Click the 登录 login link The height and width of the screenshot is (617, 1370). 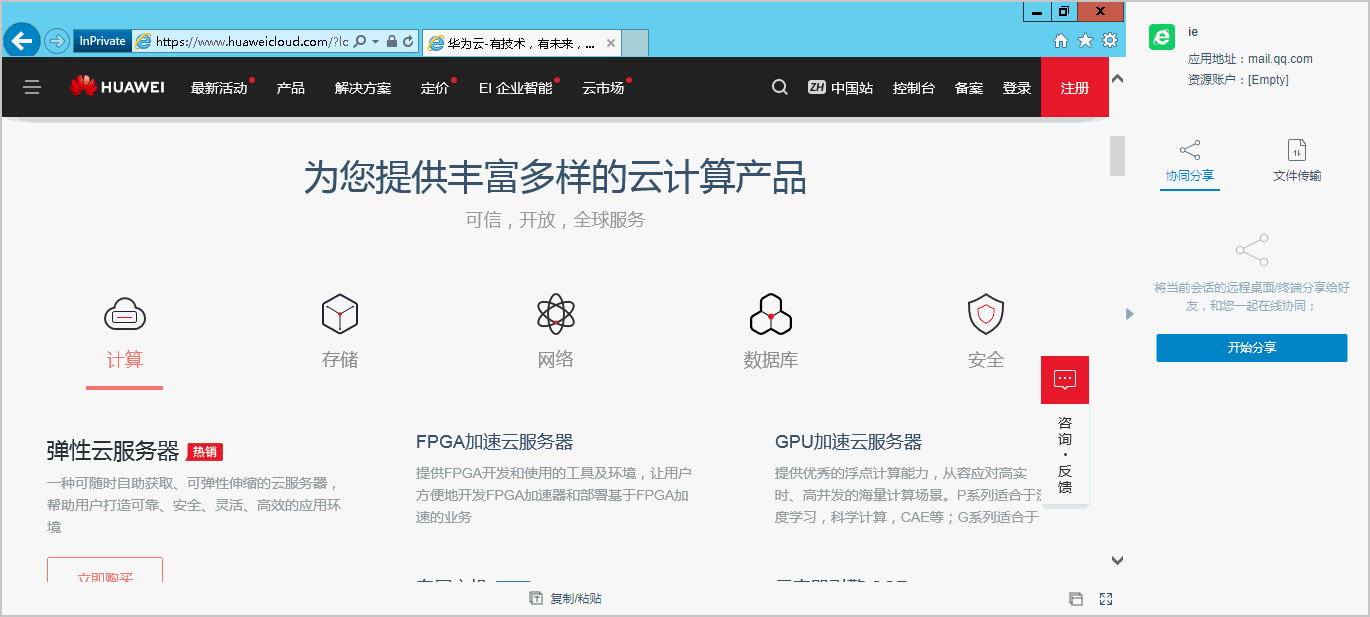tap(1017, 88)
